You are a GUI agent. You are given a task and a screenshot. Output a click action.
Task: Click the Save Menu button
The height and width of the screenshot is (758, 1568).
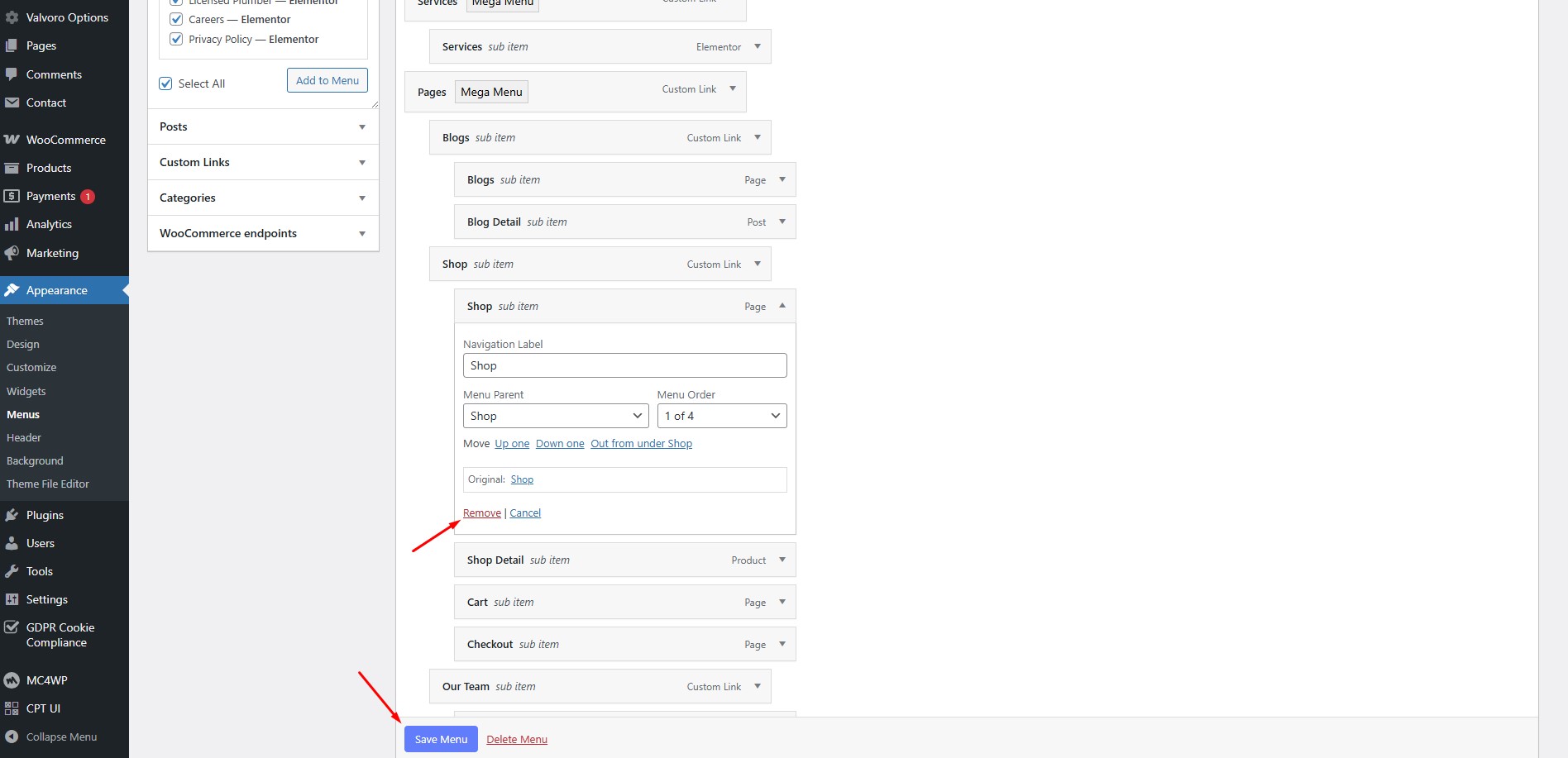[441, 739]
